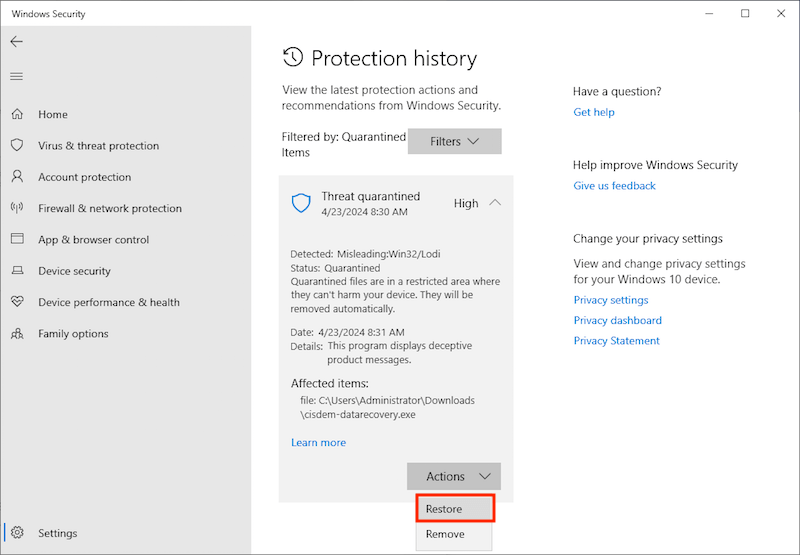Click the blue shield icon on threat card

(x=301, y=203)
